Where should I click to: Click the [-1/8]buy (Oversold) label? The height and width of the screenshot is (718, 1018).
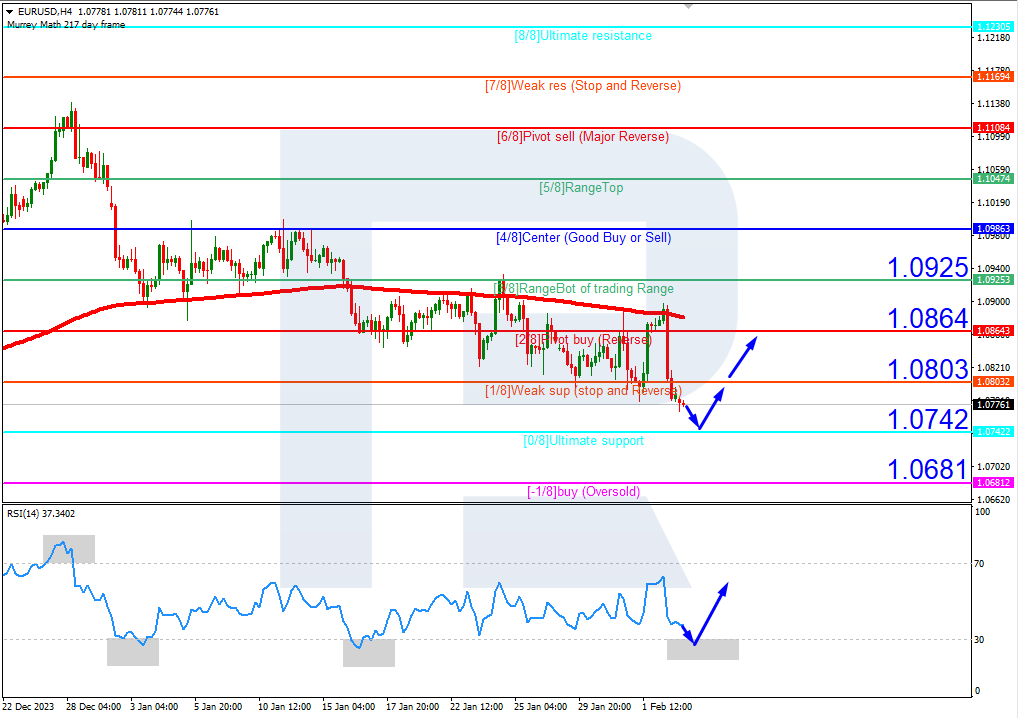(x=583, y=492)
